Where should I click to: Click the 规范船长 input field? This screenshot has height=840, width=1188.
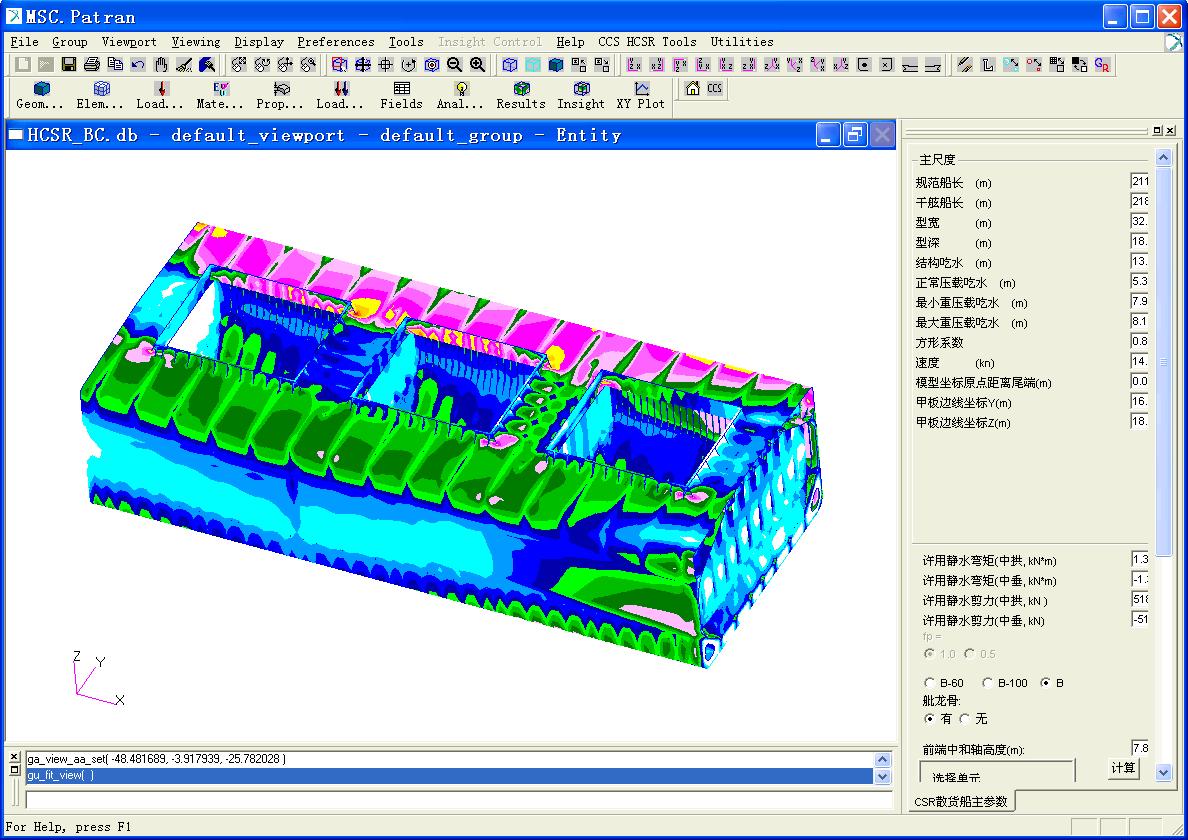1139,182
